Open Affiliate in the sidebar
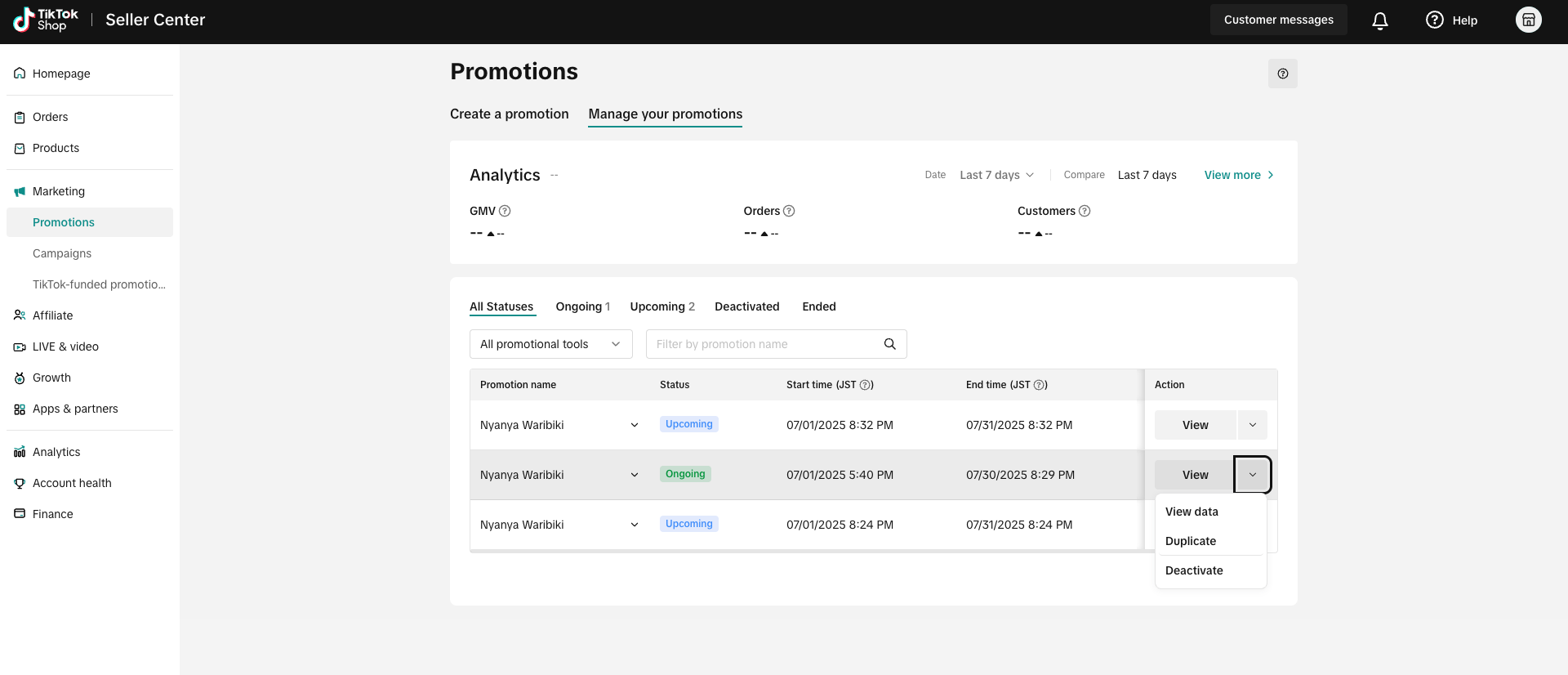 [90, 315]
